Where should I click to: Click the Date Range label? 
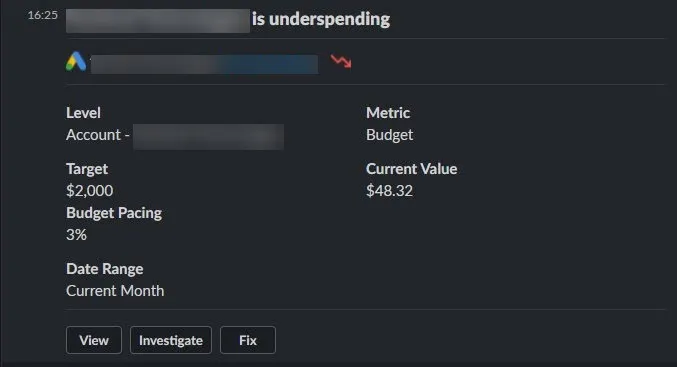[x=105, y=269]
